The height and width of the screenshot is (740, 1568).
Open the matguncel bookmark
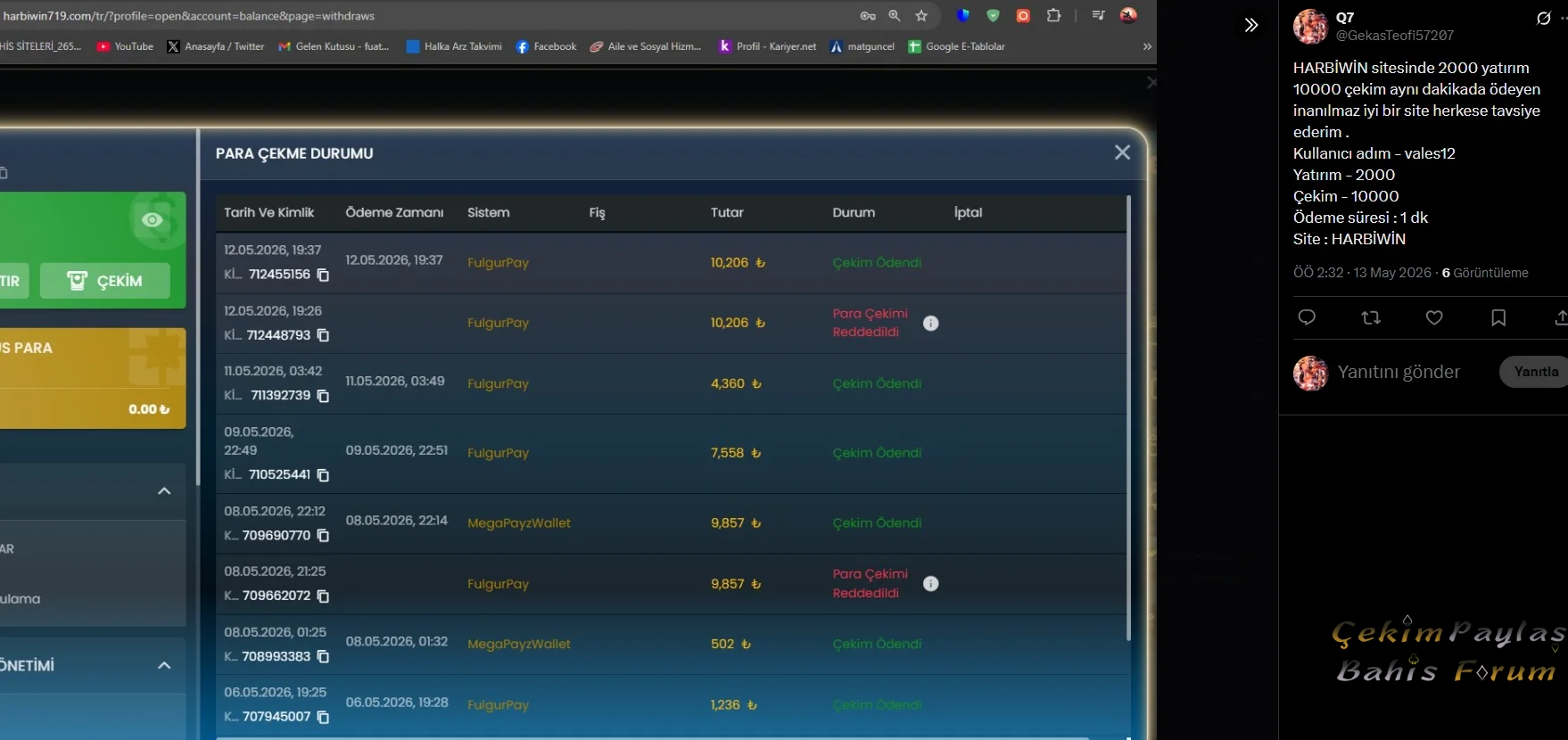[x=862, y=46]
